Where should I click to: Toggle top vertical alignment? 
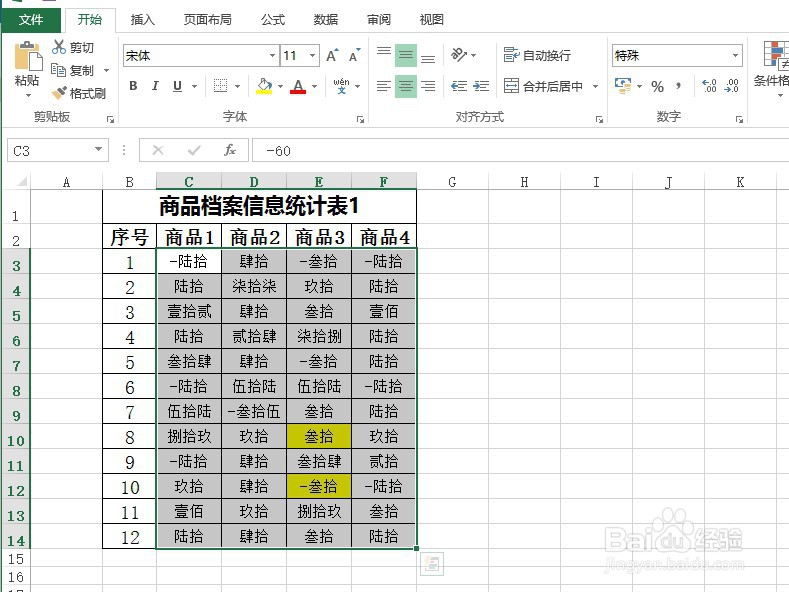384,51
